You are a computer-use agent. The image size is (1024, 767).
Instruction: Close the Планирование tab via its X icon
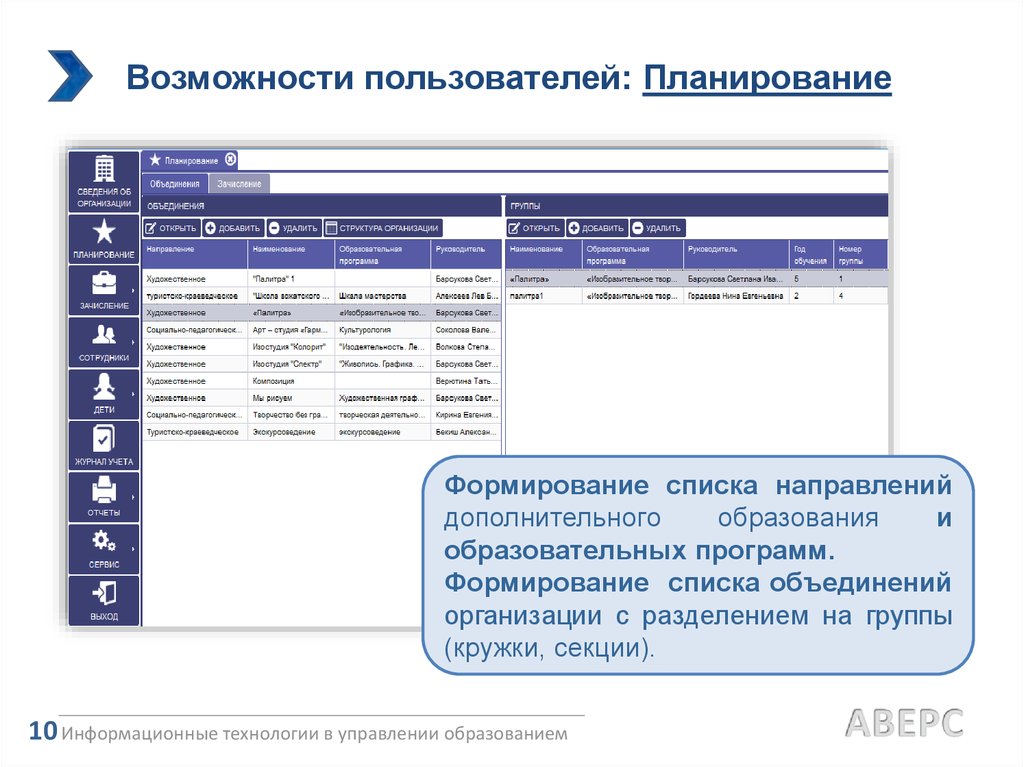point(230,160)
